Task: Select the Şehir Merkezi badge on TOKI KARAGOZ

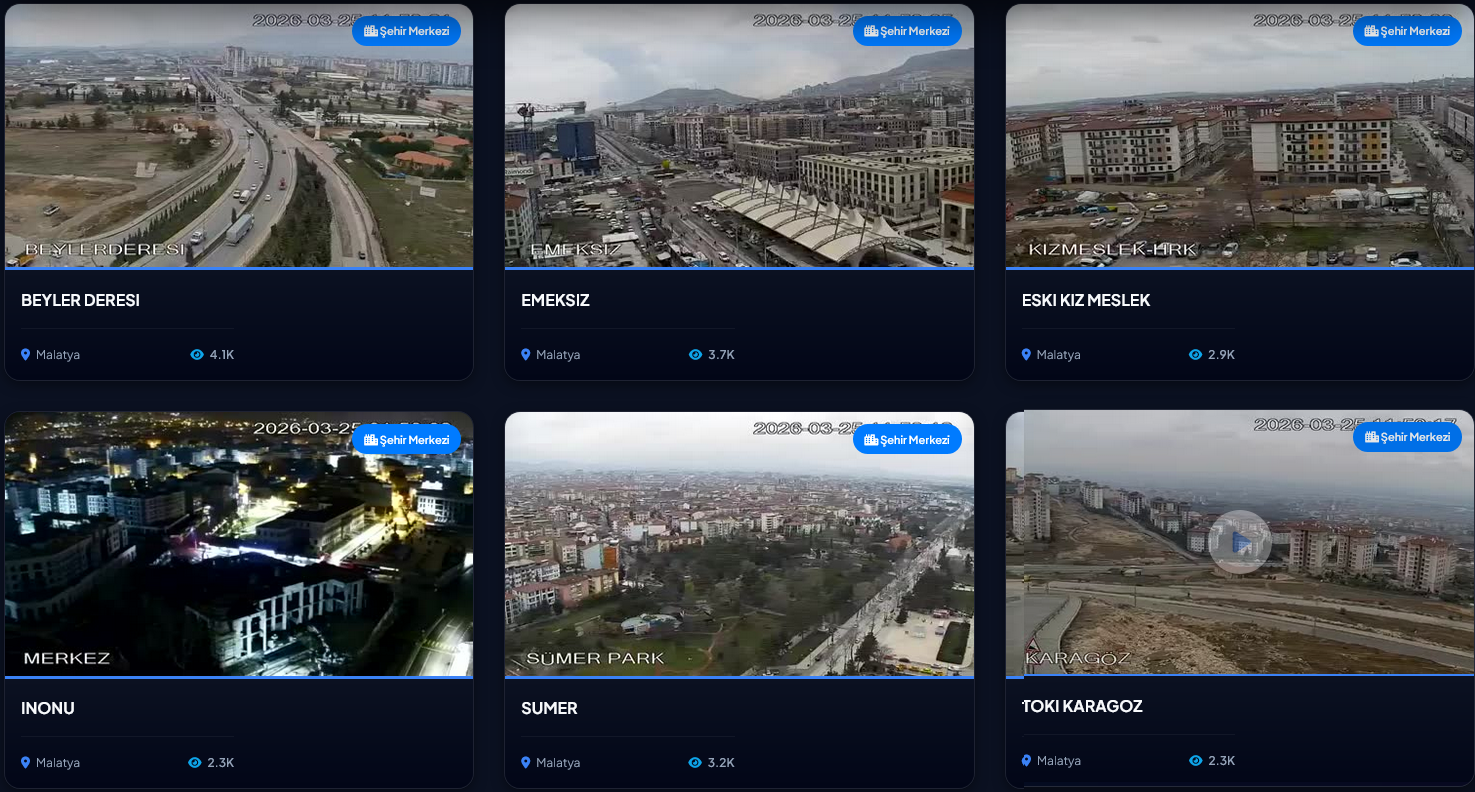Action: point(1407,436)
